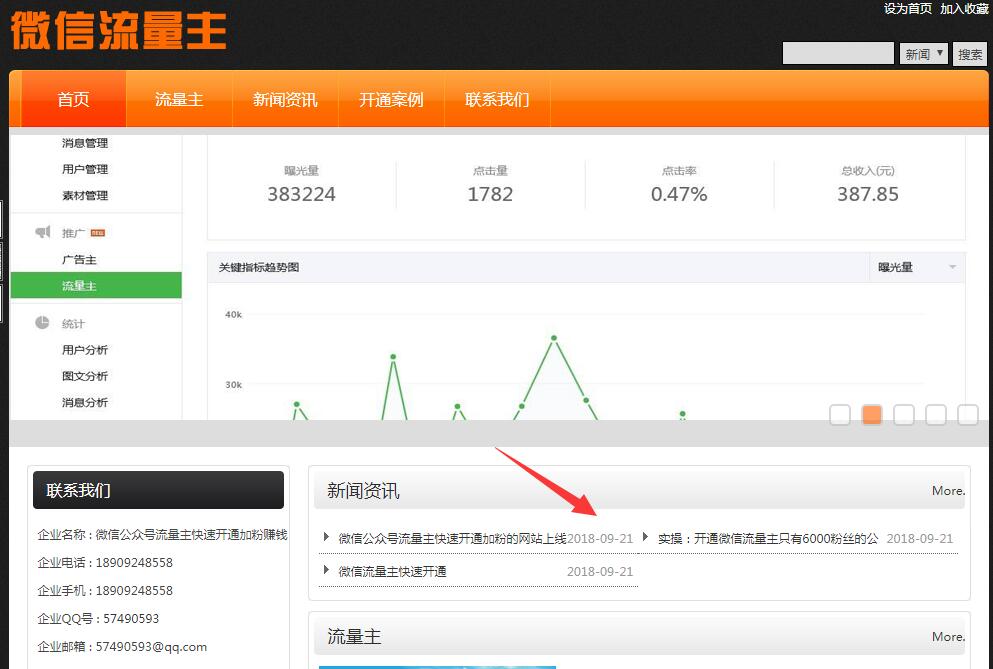
Task: Click the 企业邮箱：57490593@qq.com line
Action: point(122,647)
